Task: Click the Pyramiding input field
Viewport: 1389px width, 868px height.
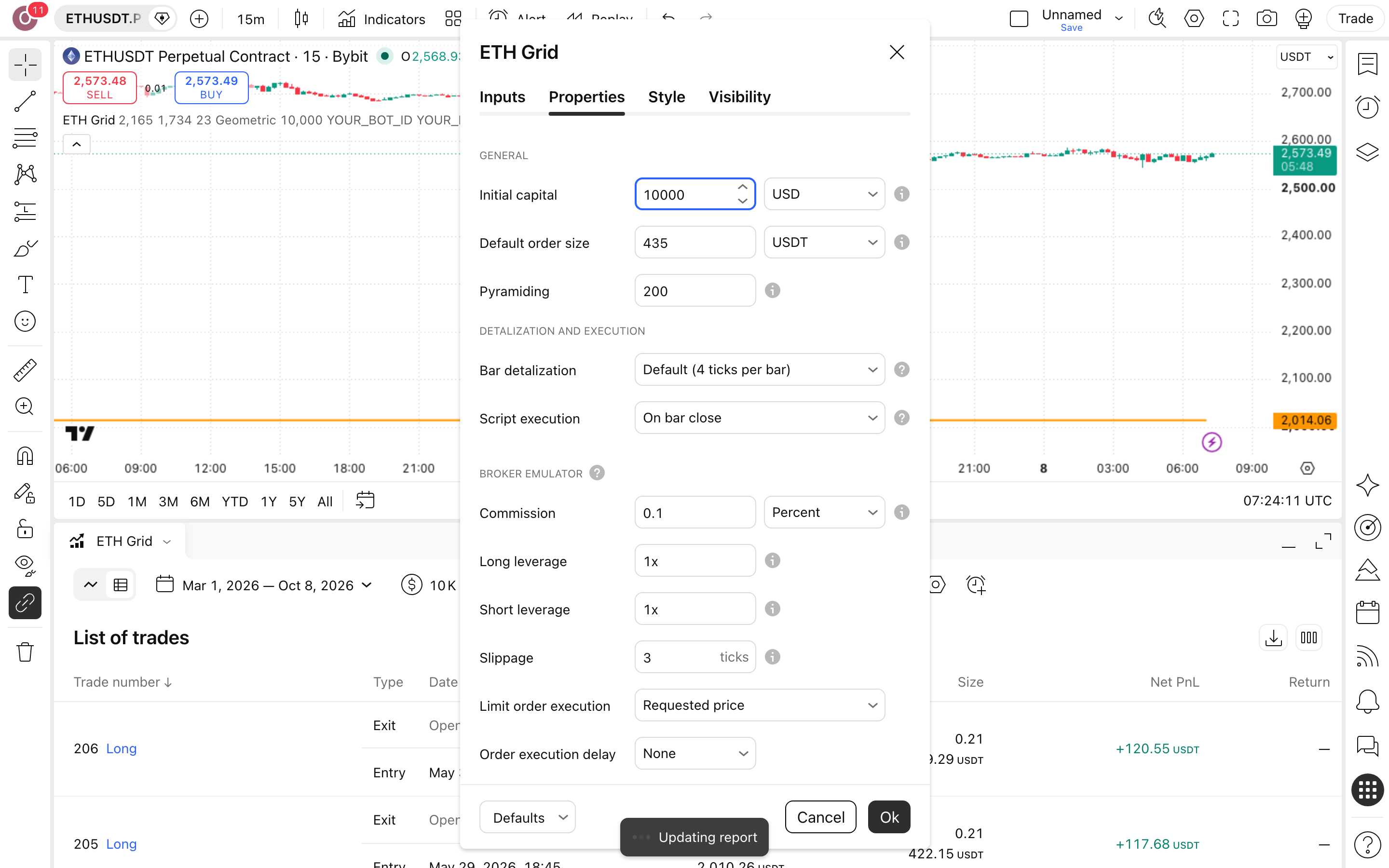Action: pyautogui.click(x=695, y=290)
